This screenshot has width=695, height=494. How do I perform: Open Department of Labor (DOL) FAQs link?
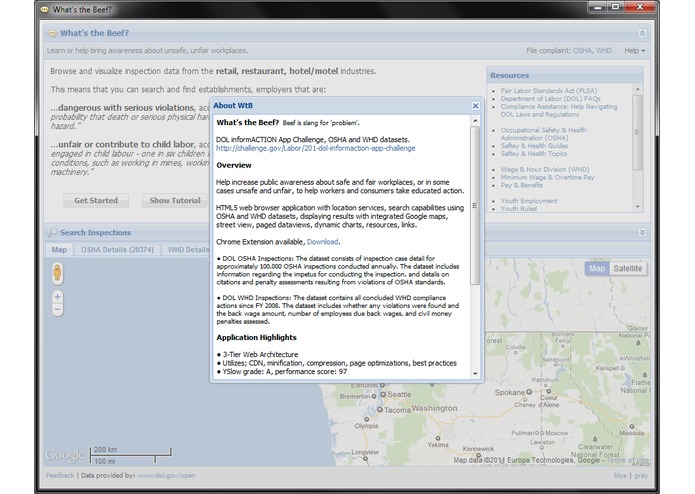click(x=551, y=98)
